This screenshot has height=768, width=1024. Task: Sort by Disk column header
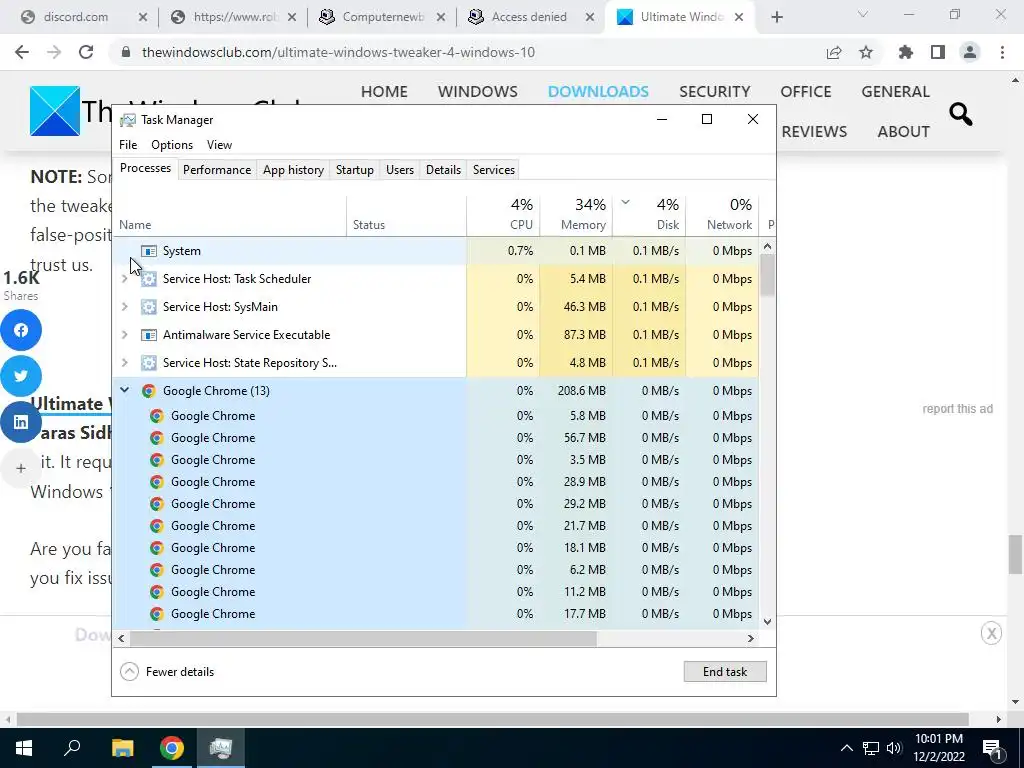(649, 214)
